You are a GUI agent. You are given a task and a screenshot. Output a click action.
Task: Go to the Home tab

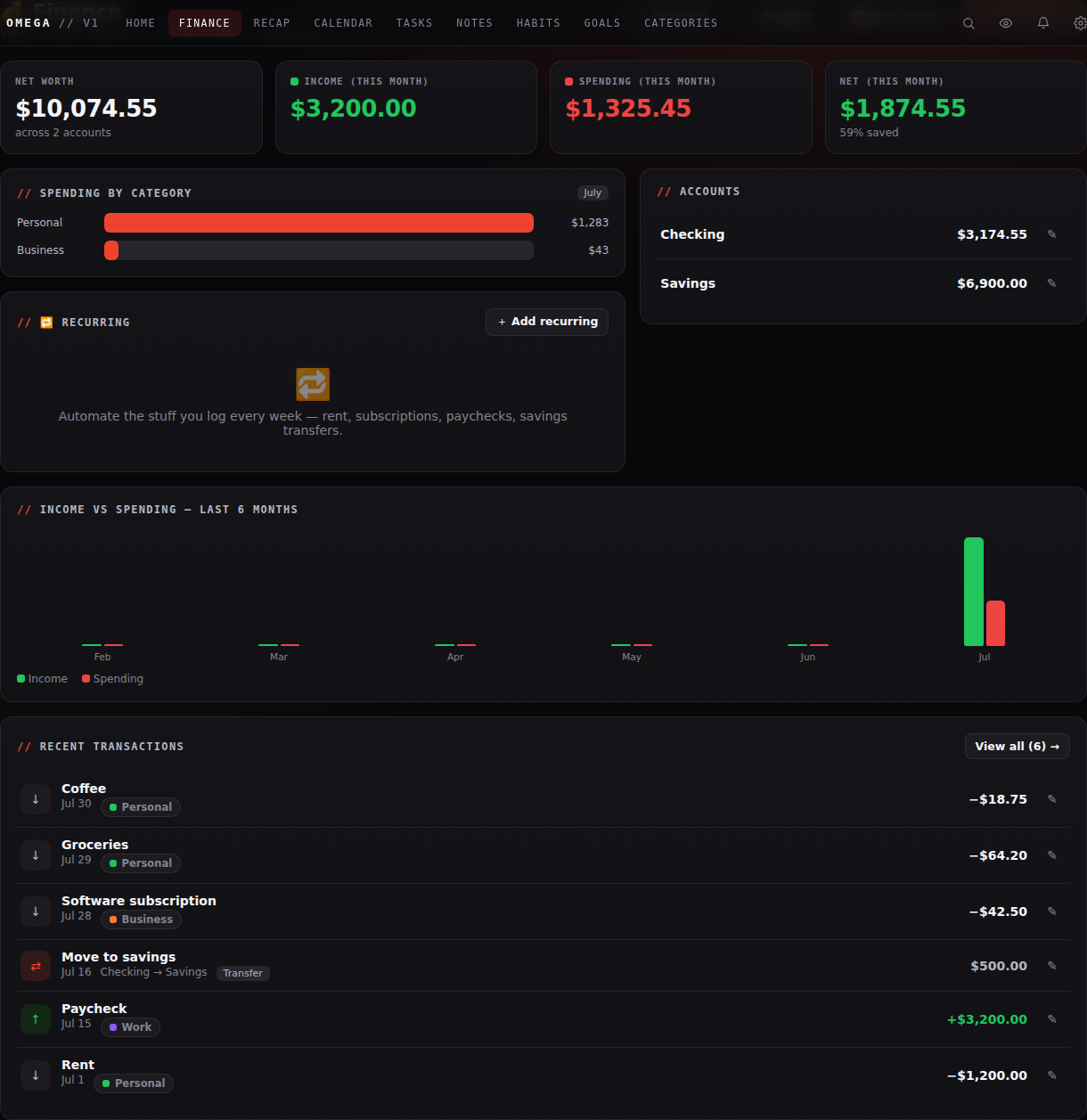pyautogui.click(x=140, y=23)
